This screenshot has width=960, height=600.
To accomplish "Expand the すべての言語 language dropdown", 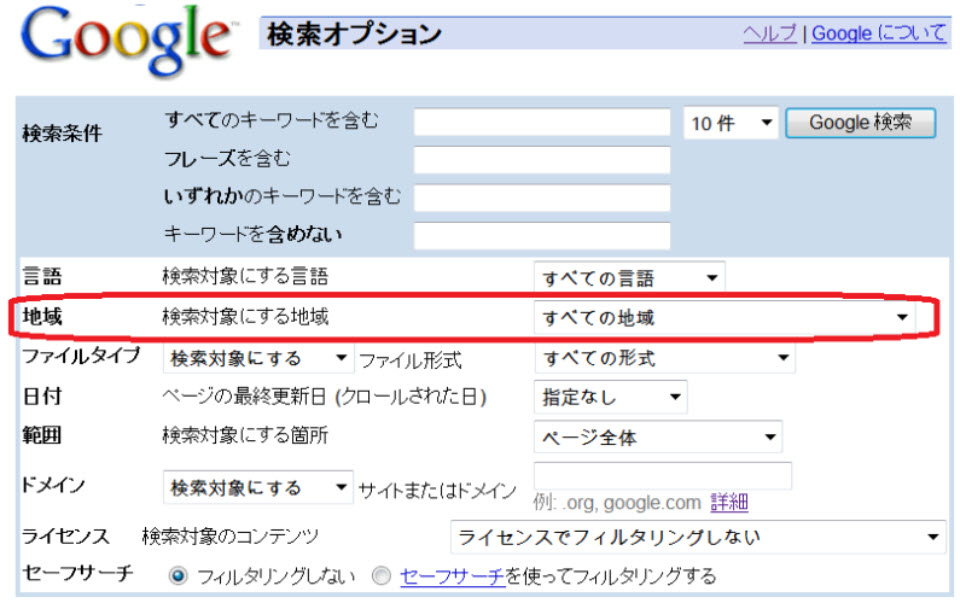I will click(629, 278).
